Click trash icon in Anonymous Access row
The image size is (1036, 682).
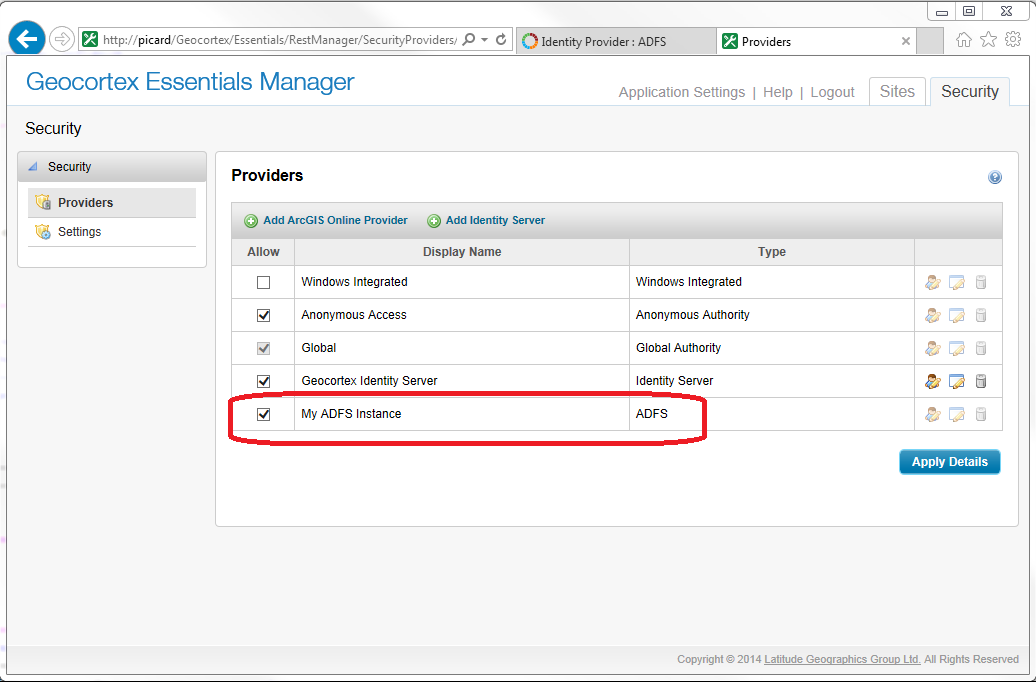(980, 315)
